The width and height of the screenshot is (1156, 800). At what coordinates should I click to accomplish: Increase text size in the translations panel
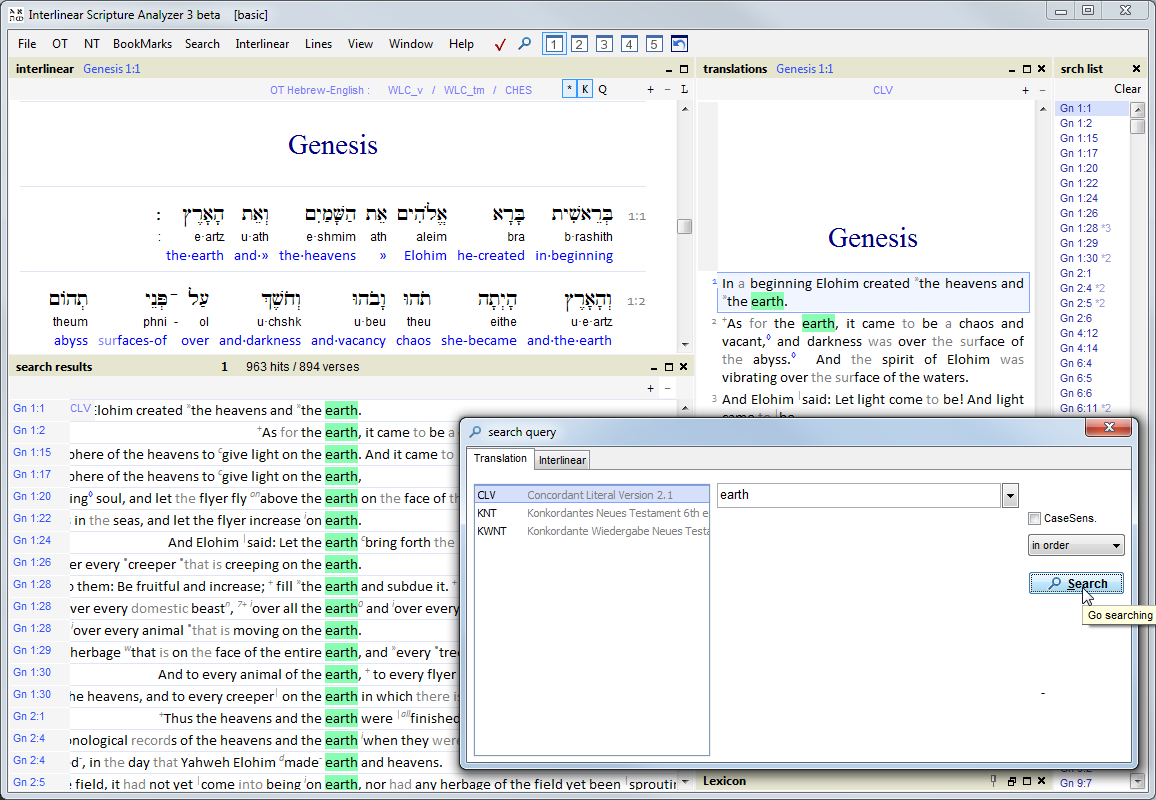point(1025,90)
